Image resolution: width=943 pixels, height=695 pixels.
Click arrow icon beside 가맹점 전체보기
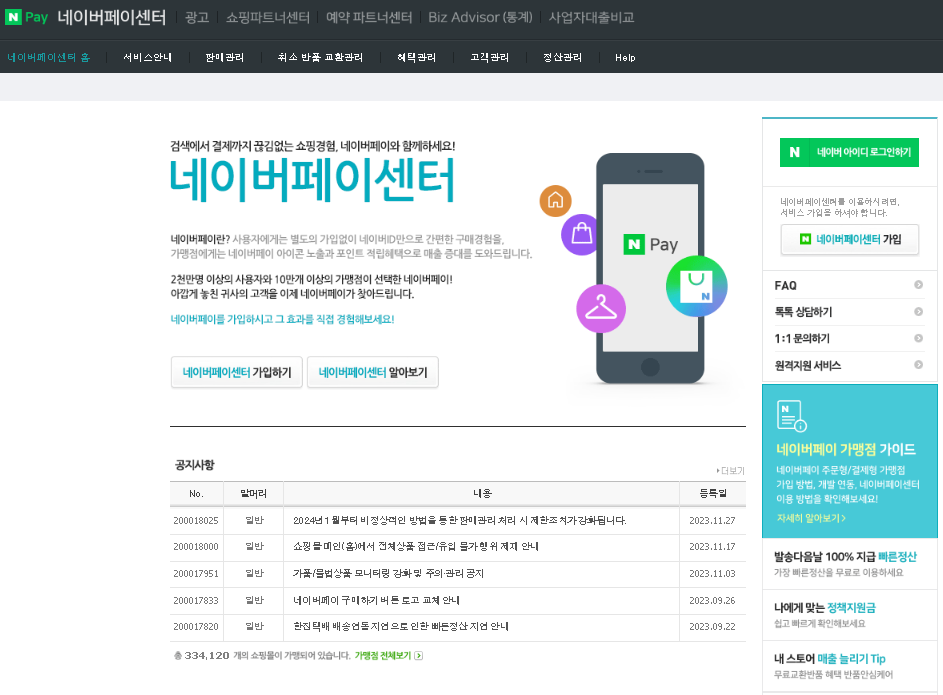pyautogui.click(x=419, y=655)
